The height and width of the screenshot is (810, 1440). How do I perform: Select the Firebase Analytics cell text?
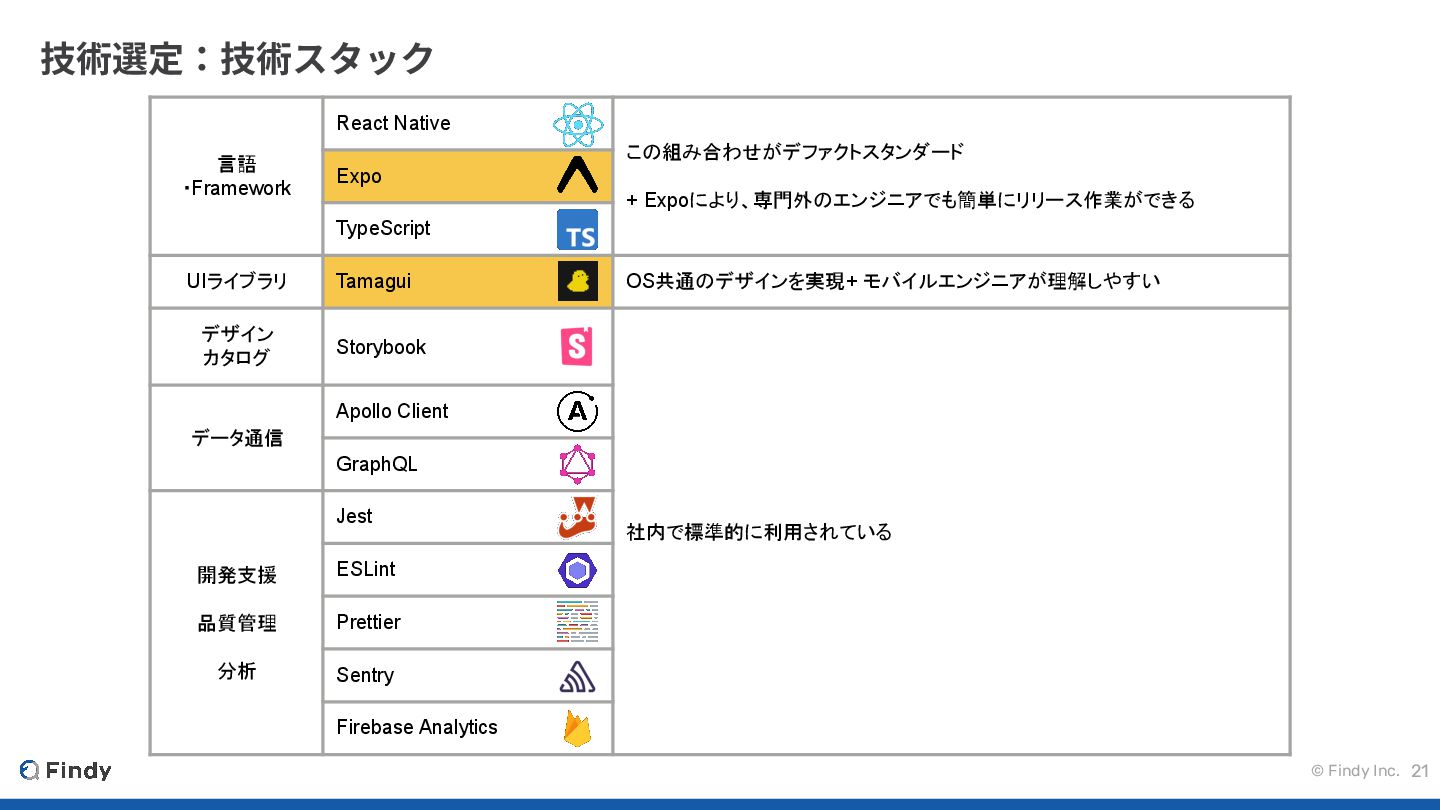pos(417,727)
